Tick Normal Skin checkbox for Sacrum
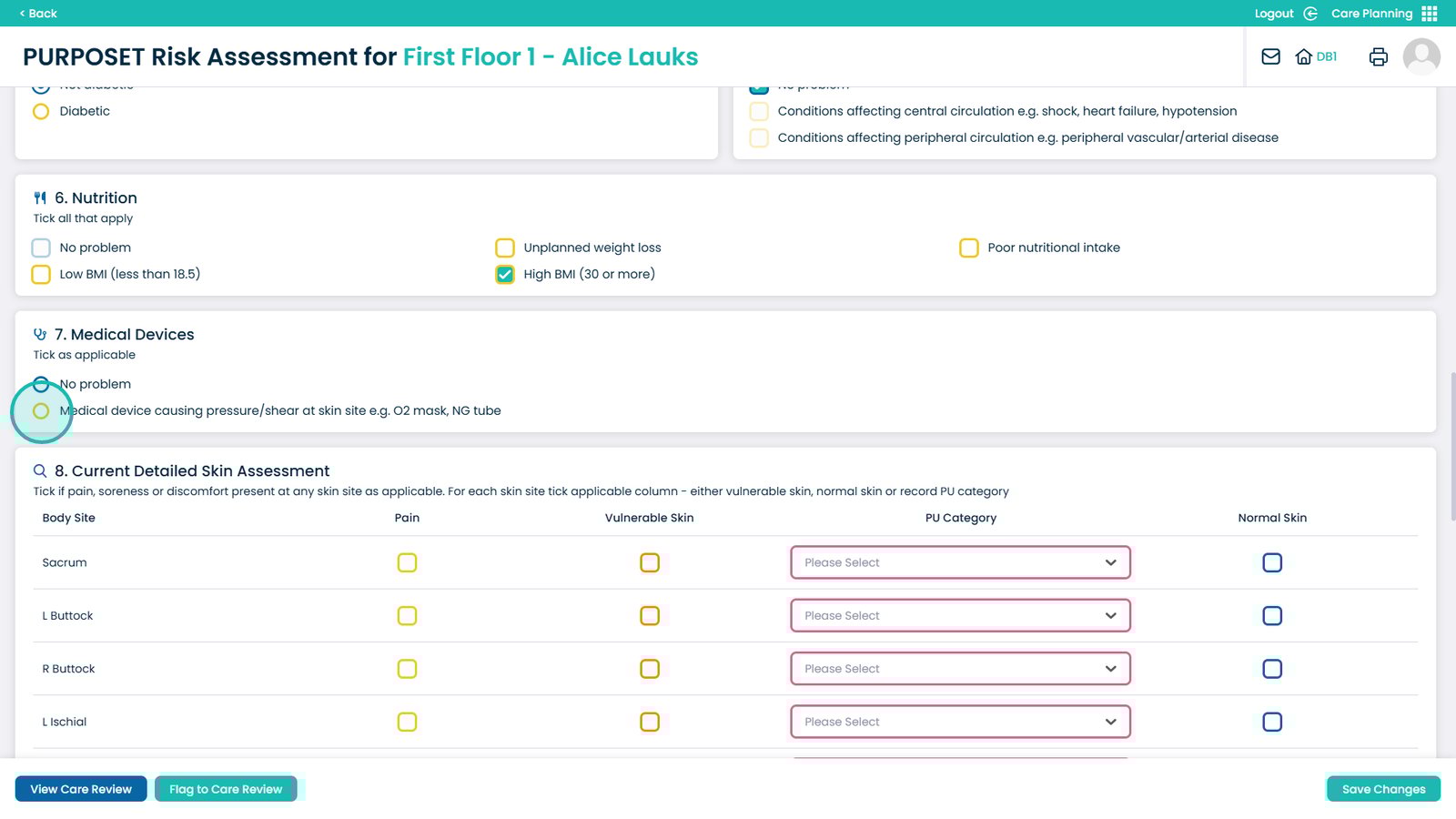1456x819 pixels. click(1272, 562)
